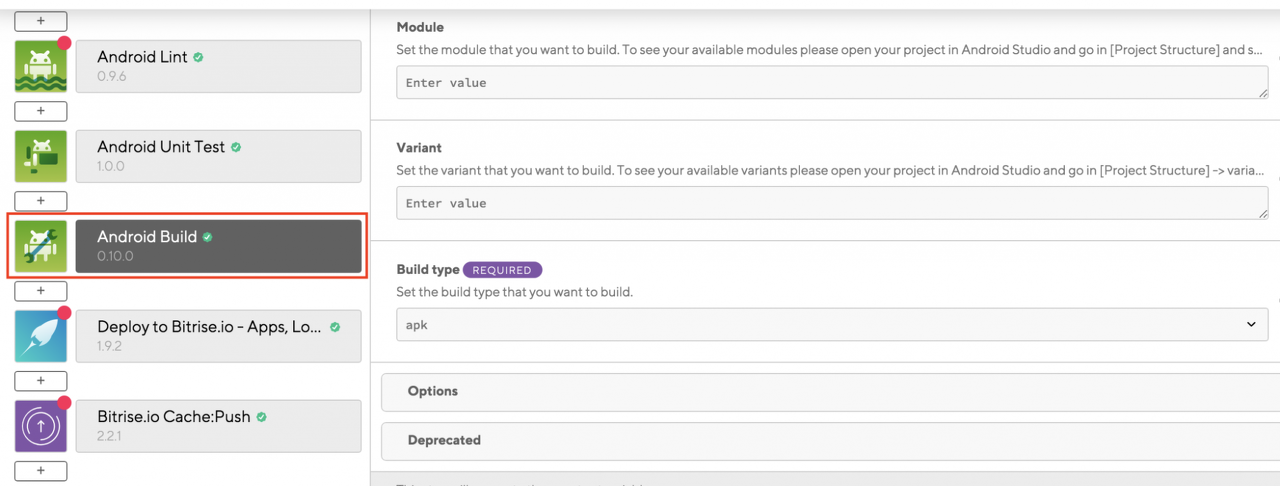The height and width of the screenshot is (486, 1280).
Task: Click the verified badge next to Android Lint
Action: pyautogui.click(x=198, y=58)
